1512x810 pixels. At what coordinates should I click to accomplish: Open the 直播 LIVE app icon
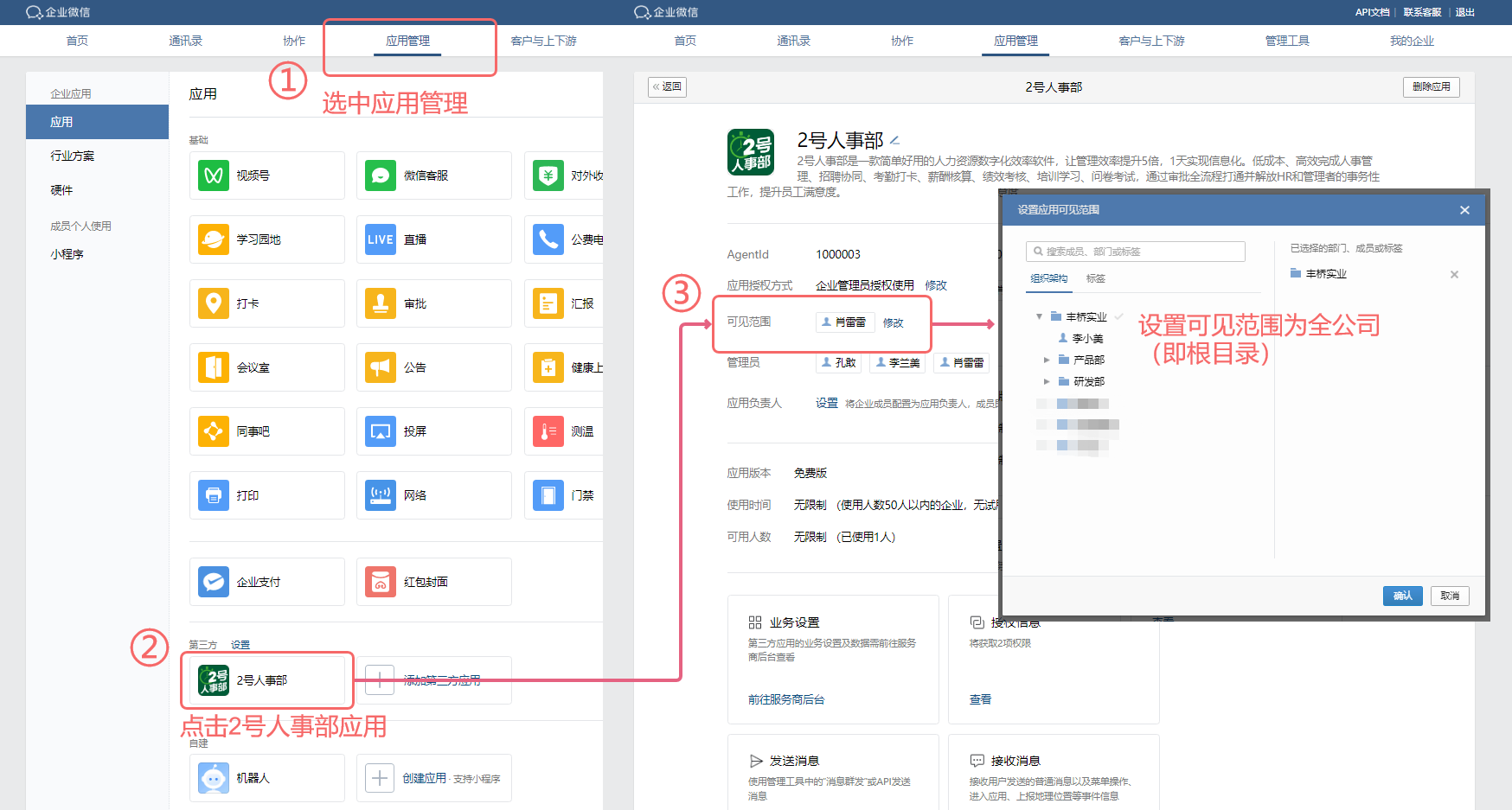(x=381, y=239)
